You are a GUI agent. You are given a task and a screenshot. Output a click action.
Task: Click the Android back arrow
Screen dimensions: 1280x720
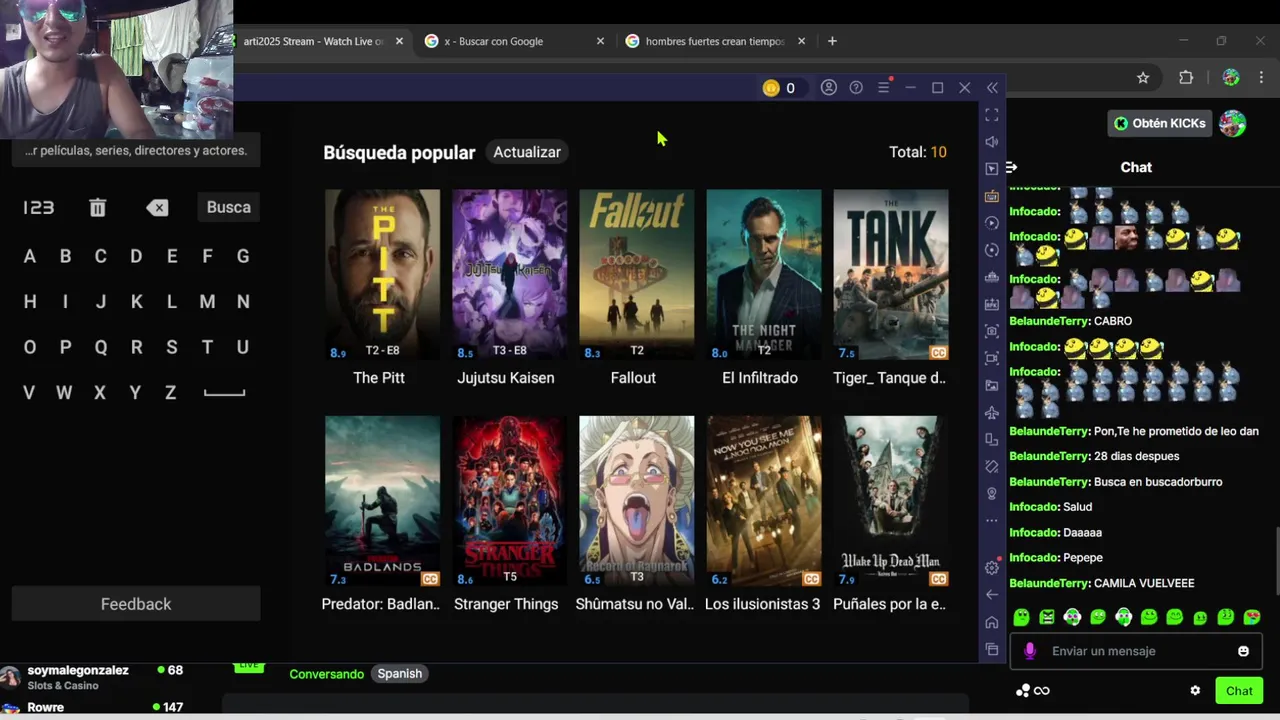click(992, 595)
